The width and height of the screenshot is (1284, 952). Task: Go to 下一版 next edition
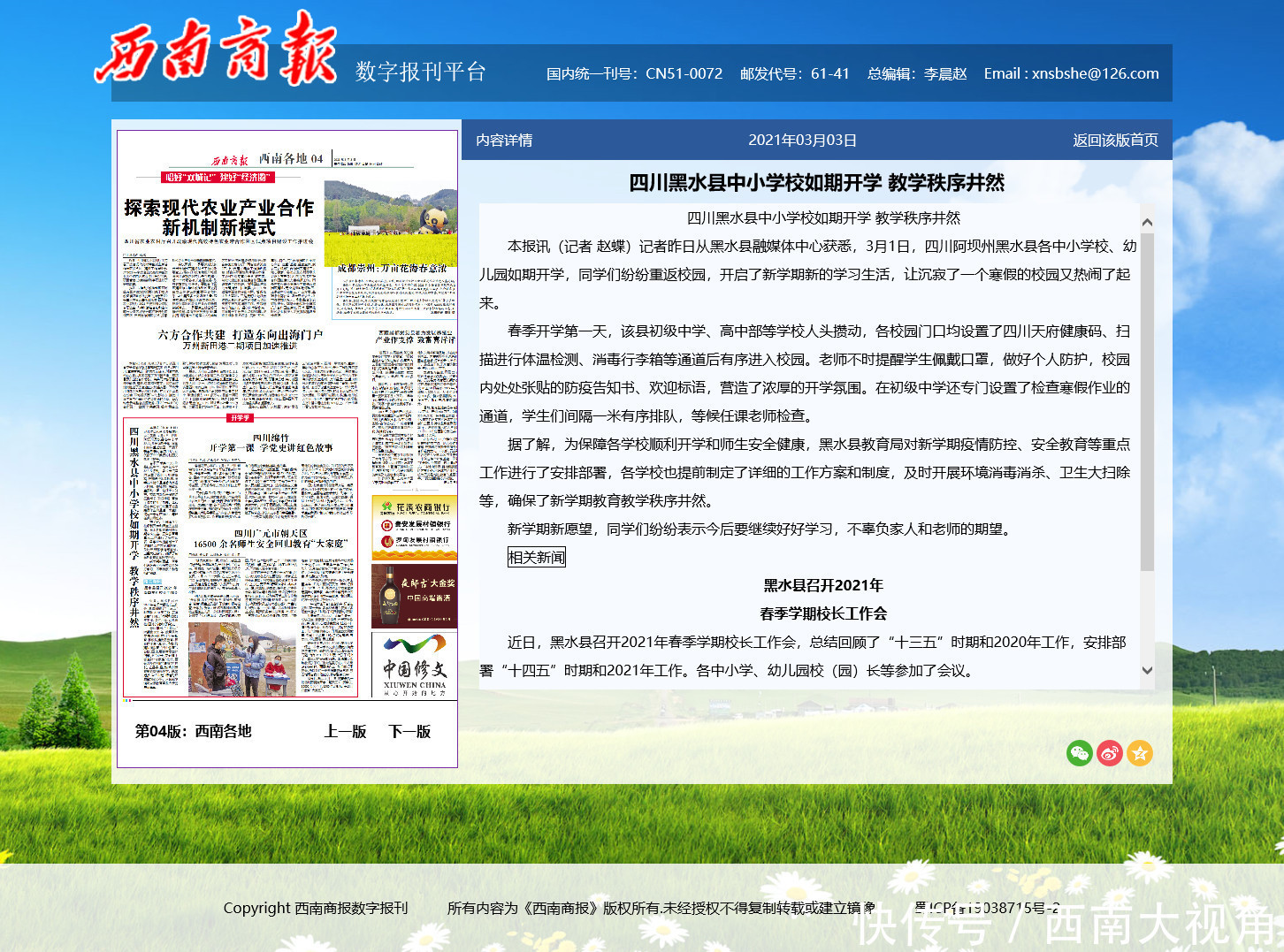tap(408, 731)
